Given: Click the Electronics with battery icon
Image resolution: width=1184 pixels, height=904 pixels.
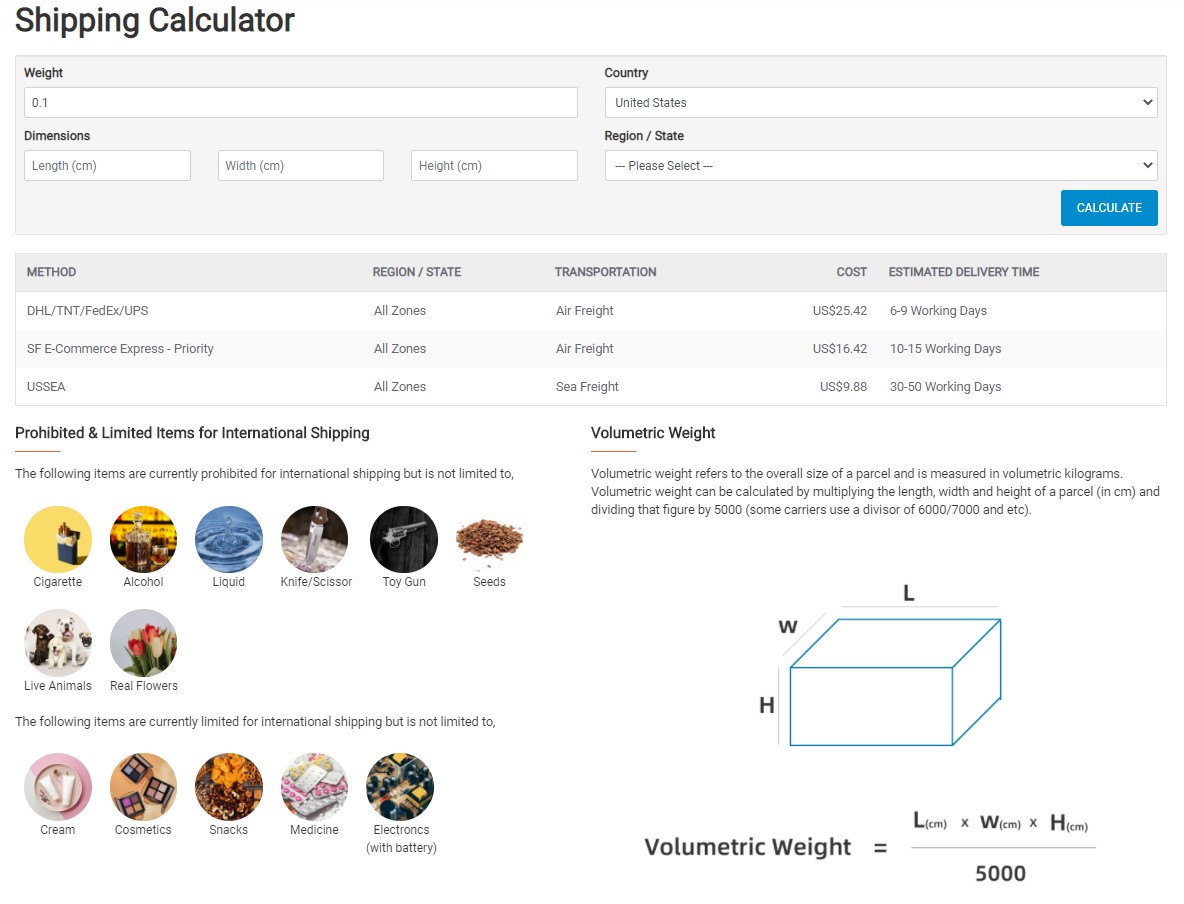Looking at the screenshot, I should [x=400, y=787].
